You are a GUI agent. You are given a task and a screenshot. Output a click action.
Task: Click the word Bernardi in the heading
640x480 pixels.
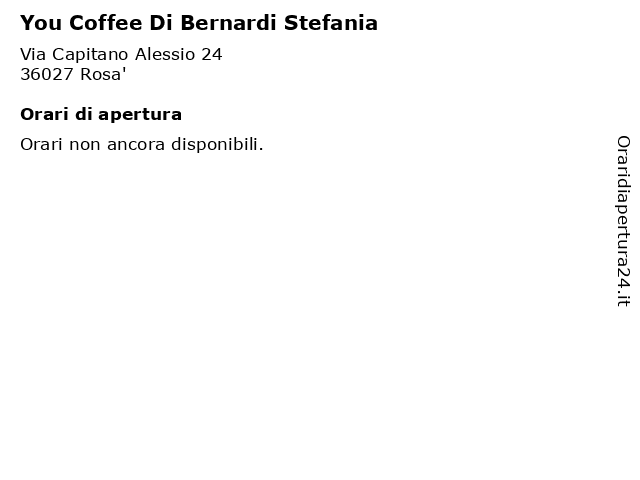tap(229, 23)
